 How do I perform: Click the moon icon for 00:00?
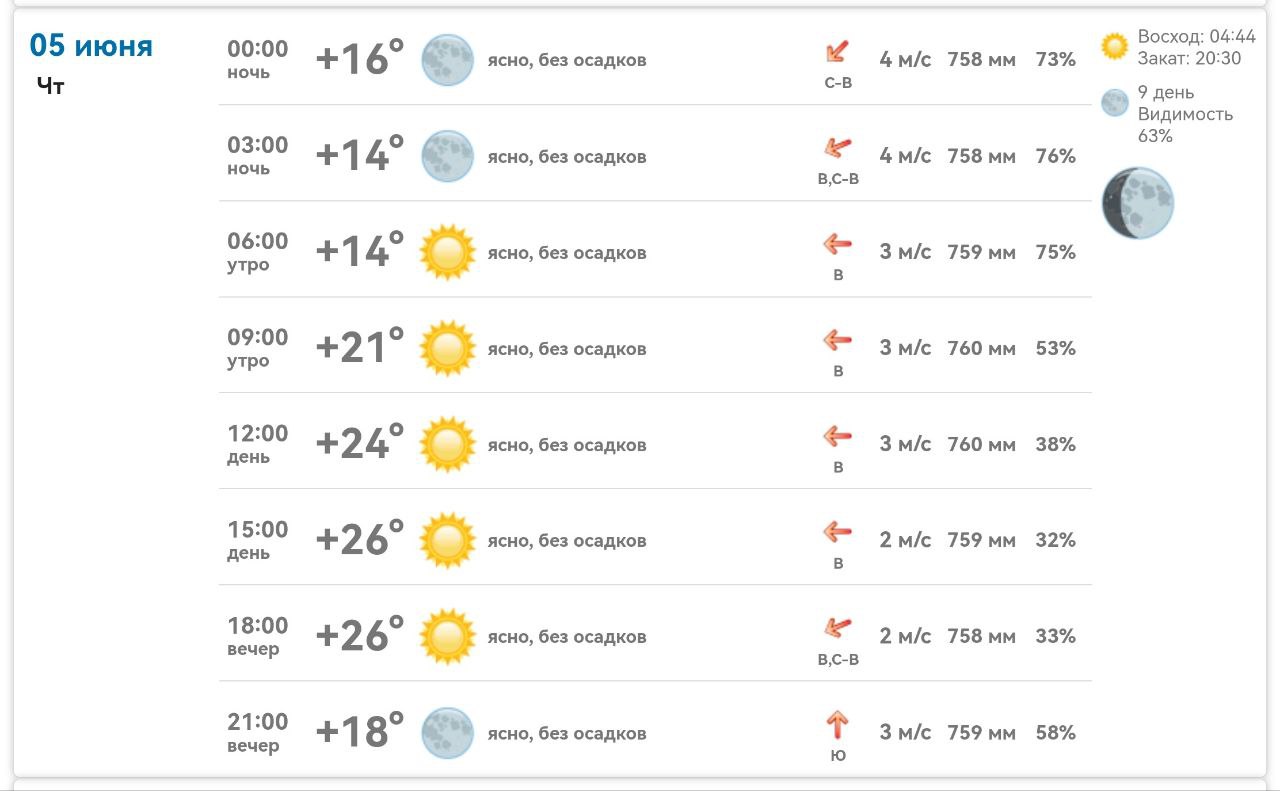point(447,60)
